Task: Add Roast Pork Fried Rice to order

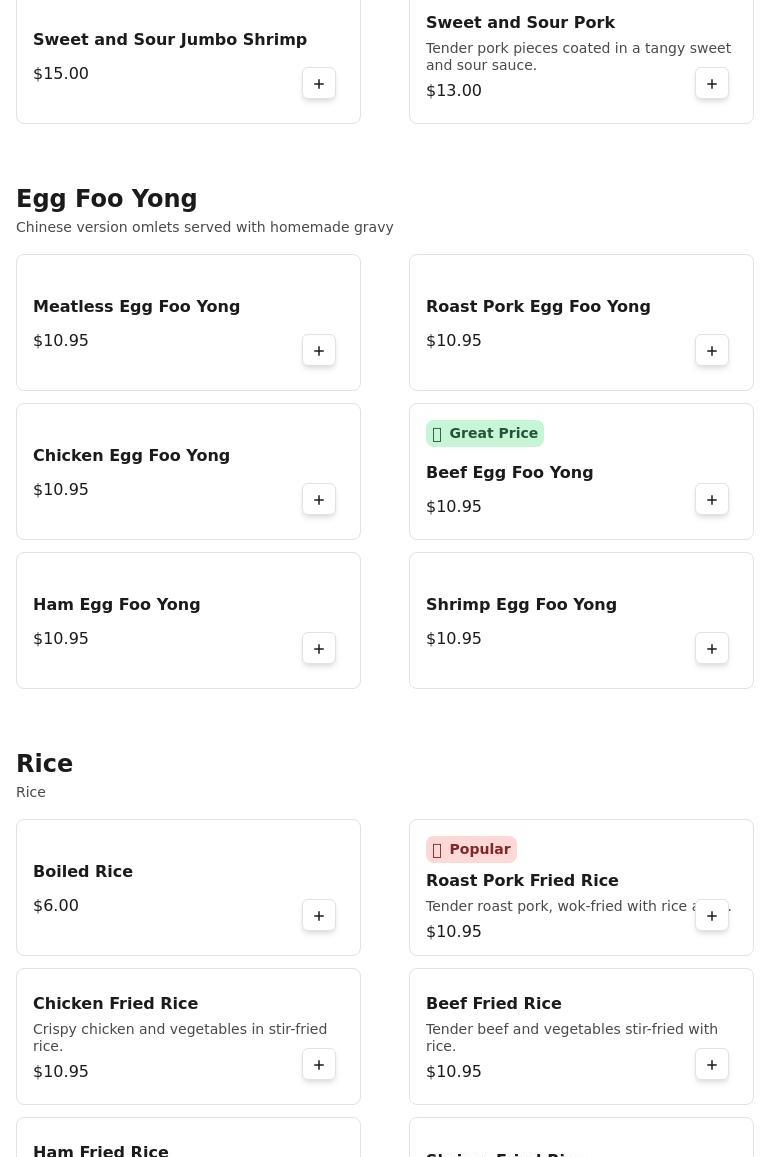Action: [x=712, y=916]
